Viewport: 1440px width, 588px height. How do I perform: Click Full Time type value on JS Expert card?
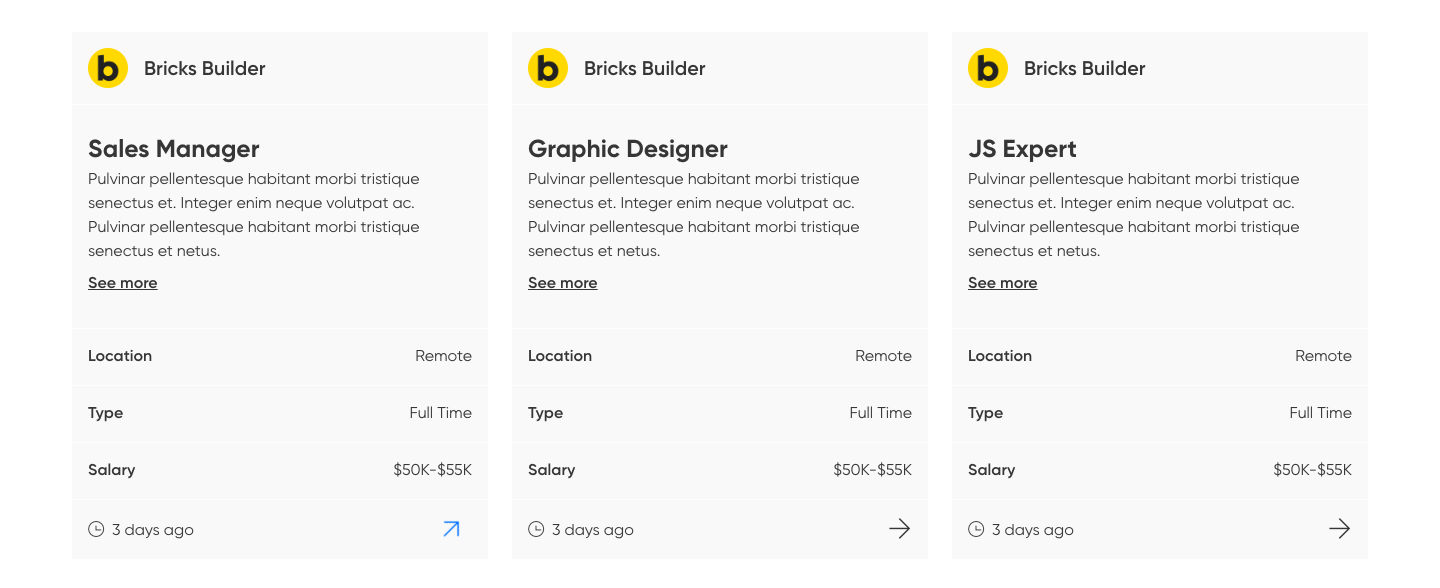click(1320, 413)
